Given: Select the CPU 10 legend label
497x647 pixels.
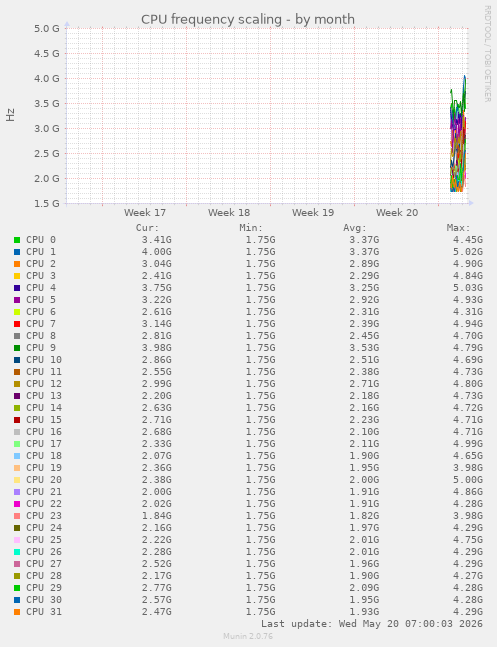Looking at the screenshot, I should [x=44, y=359].
